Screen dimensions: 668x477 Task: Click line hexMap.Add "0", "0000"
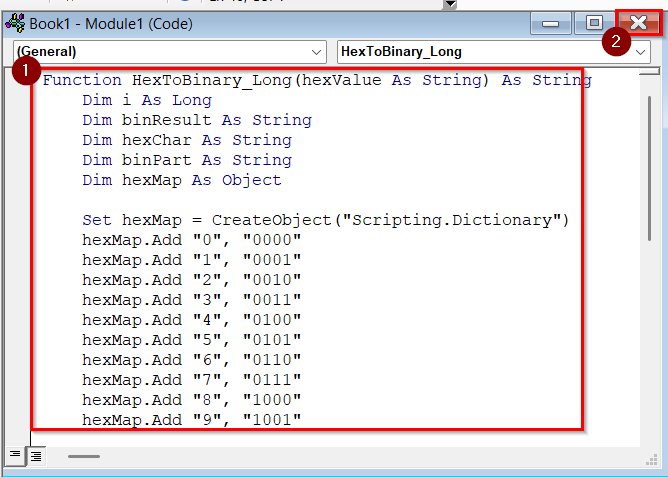point(192,241)
